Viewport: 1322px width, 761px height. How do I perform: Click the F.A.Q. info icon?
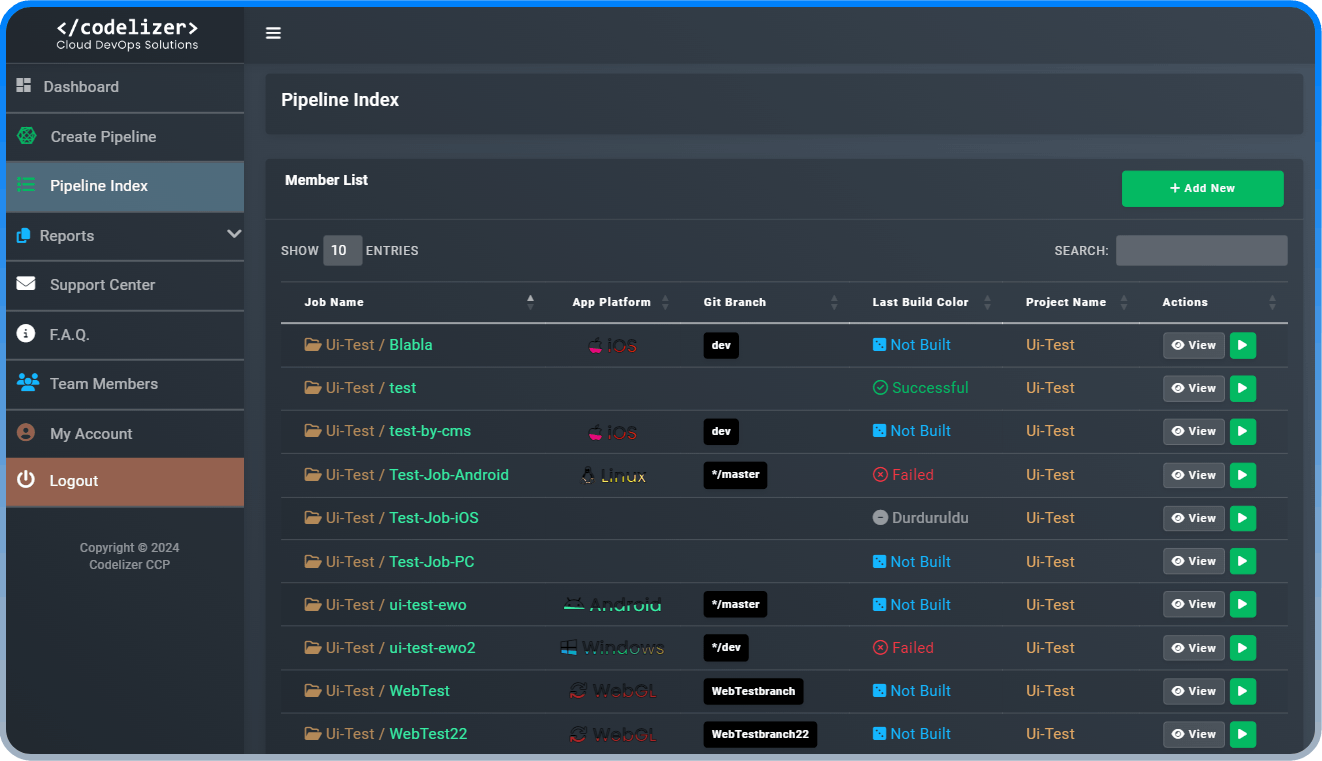(26, 334)
